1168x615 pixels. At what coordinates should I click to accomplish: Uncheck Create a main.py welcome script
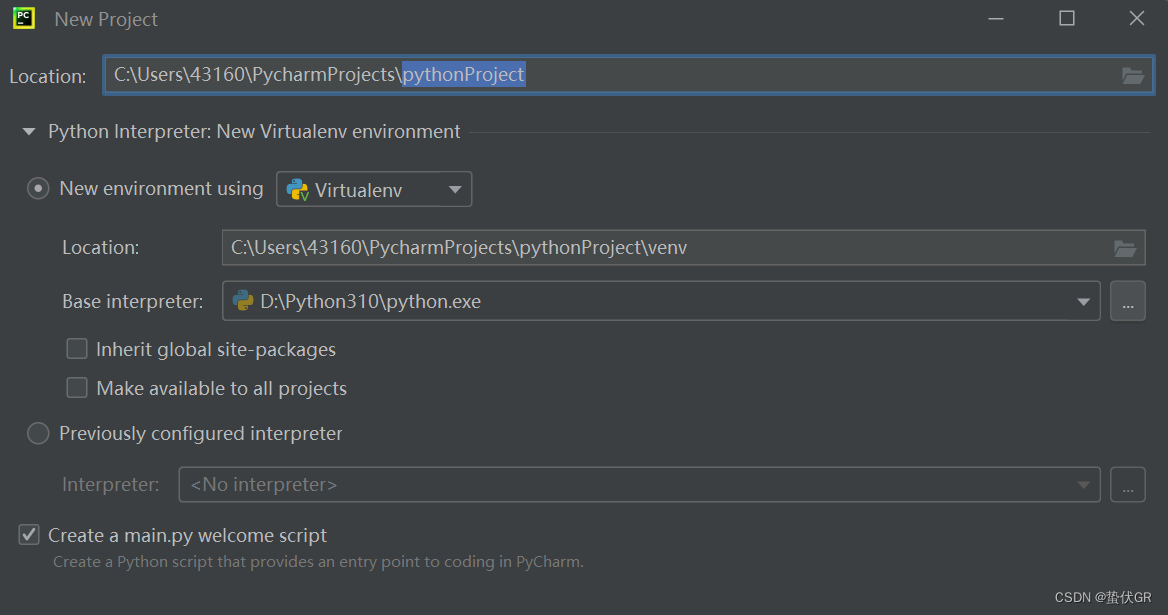pos(29,535)
